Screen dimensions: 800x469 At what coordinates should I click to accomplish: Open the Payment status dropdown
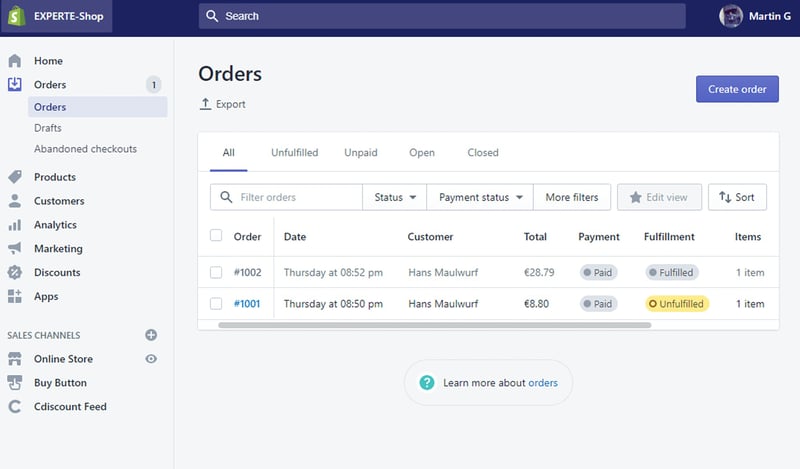point(480,197)
